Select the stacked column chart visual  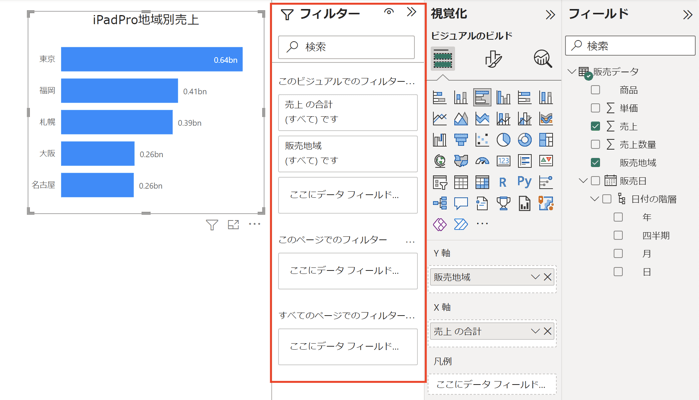(461, 97)
